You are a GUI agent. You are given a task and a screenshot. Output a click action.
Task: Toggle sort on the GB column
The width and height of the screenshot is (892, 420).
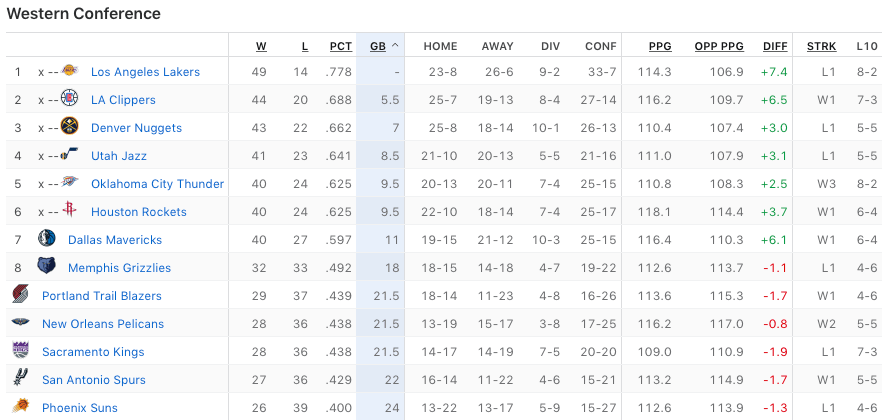click(x=378, y=46)
